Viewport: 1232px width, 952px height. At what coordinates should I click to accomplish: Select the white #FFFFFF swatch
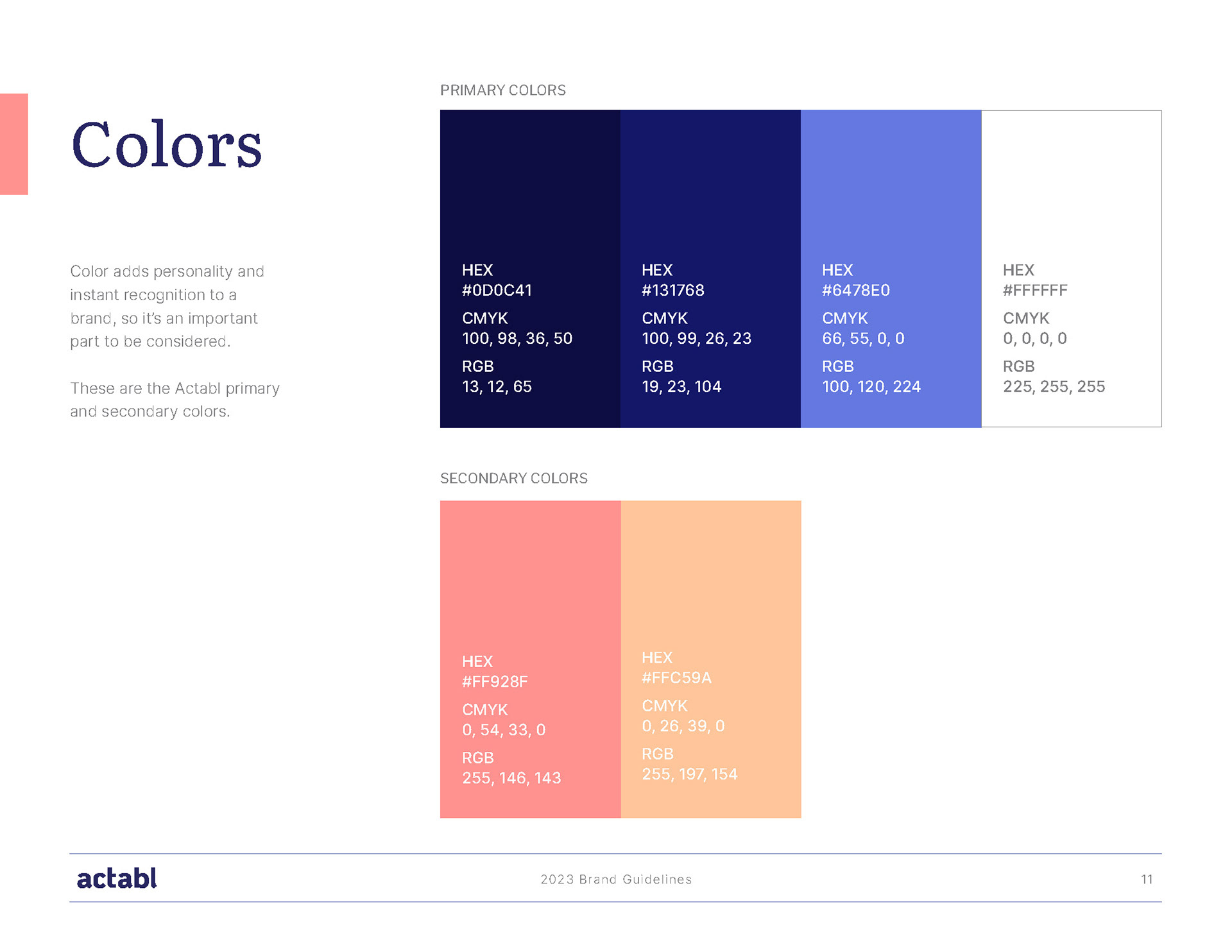point(1071,186)
